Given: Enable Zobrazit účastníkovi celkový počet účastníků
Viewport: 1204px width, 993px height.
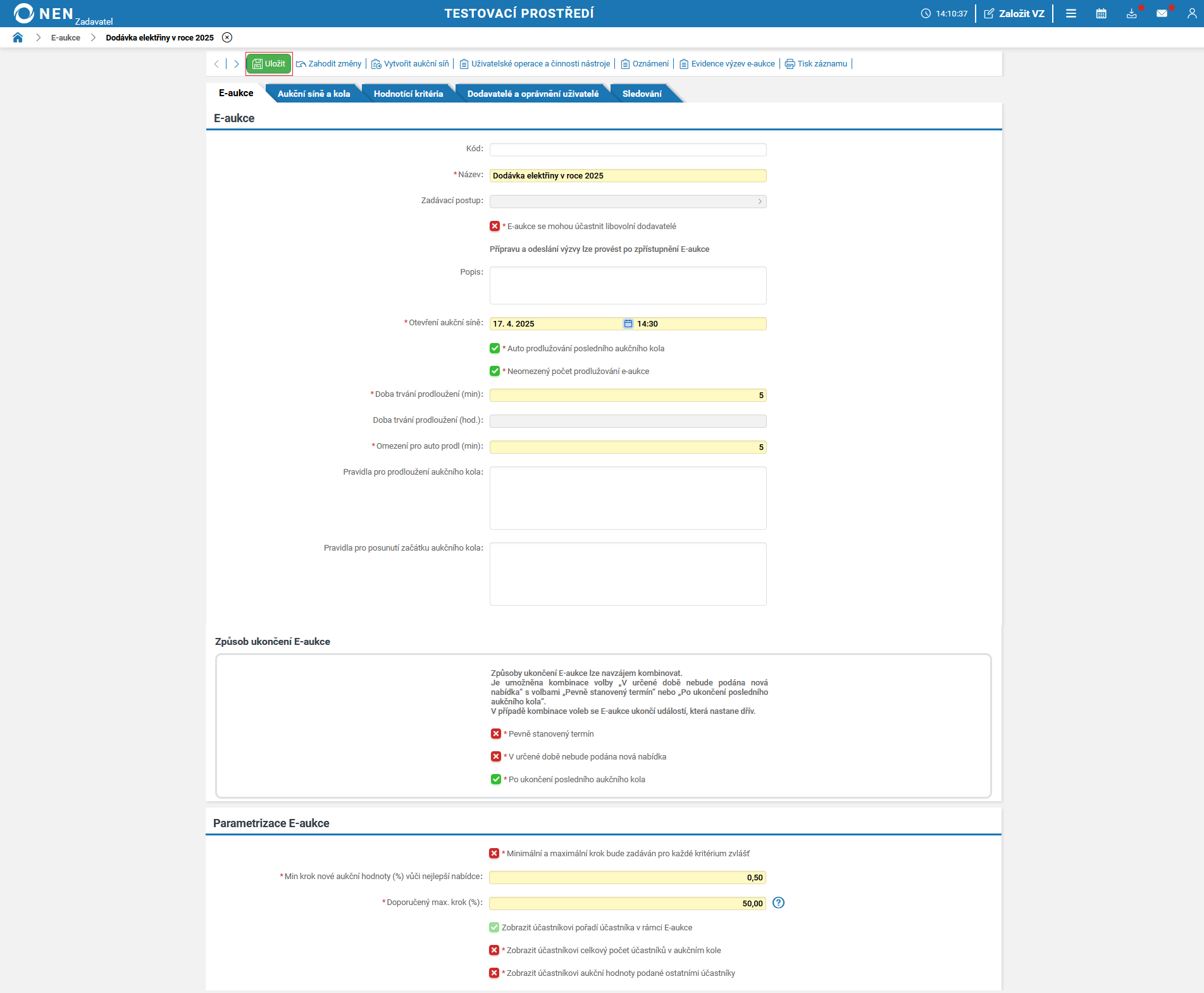Looking at the screenshot, I should click(494, 950).
